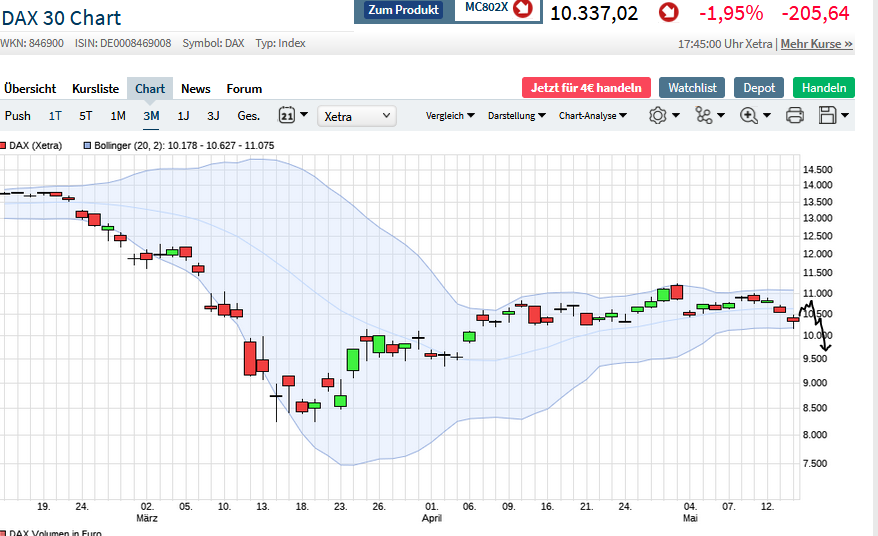878x536 pixels.
Task: Expand the Chart-Analyse dropdown
Action: [593, 116]
